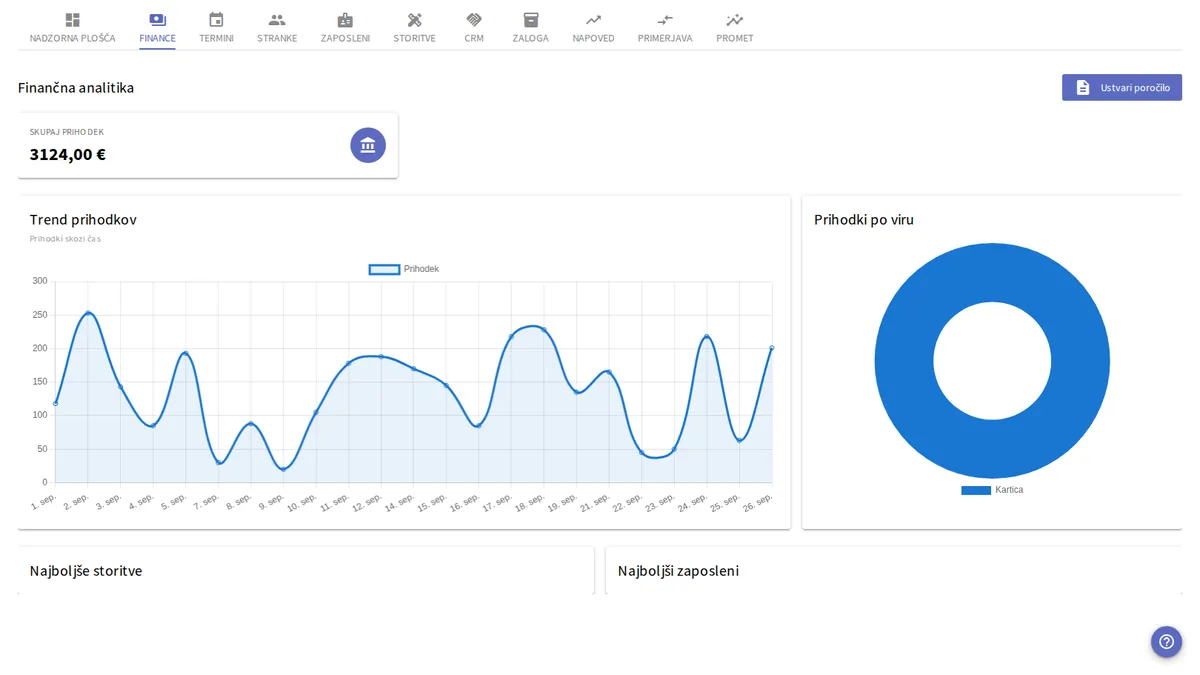Image resolution: width=1200 pixels, height=675 pixels.
Task: Open the help question mark button
Action: [x=1166, y=642]
